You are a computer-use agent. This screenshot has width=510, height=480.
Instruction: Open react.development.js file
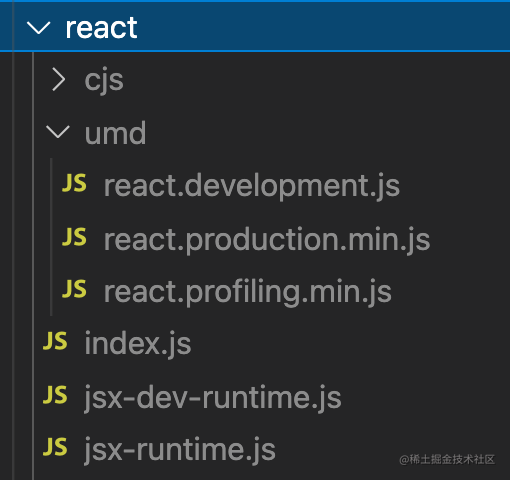(x=252, y=186)
